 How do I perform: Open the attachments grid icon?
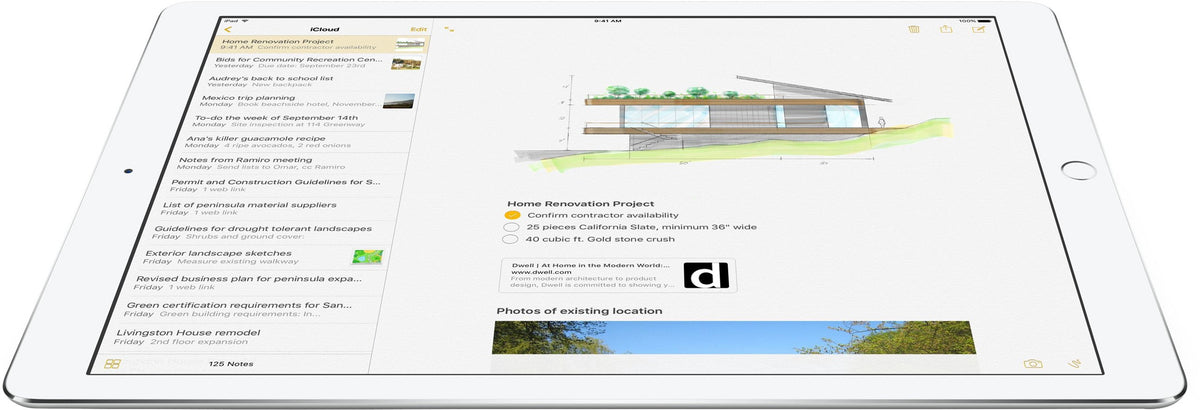pyautogui.click(x=112, y=364)
